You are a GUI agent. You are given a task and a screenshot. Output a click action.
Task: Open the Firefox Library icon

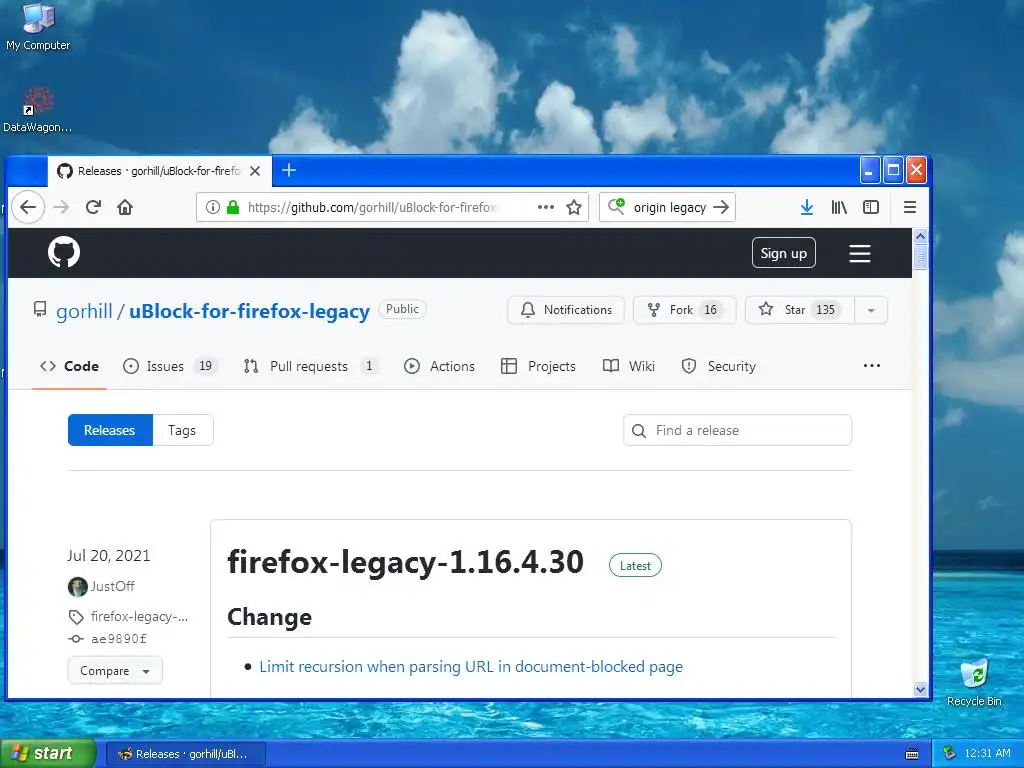click(x=839, y=207)
